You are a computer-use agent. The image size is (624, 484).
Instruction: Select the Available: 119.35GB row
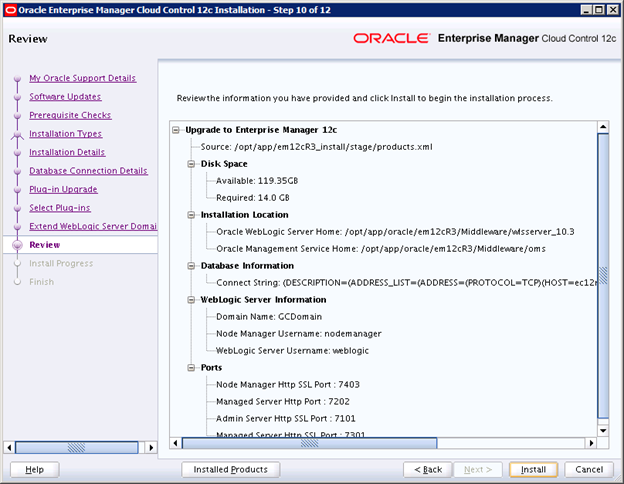pyautogui.click(x=257, y=181)
